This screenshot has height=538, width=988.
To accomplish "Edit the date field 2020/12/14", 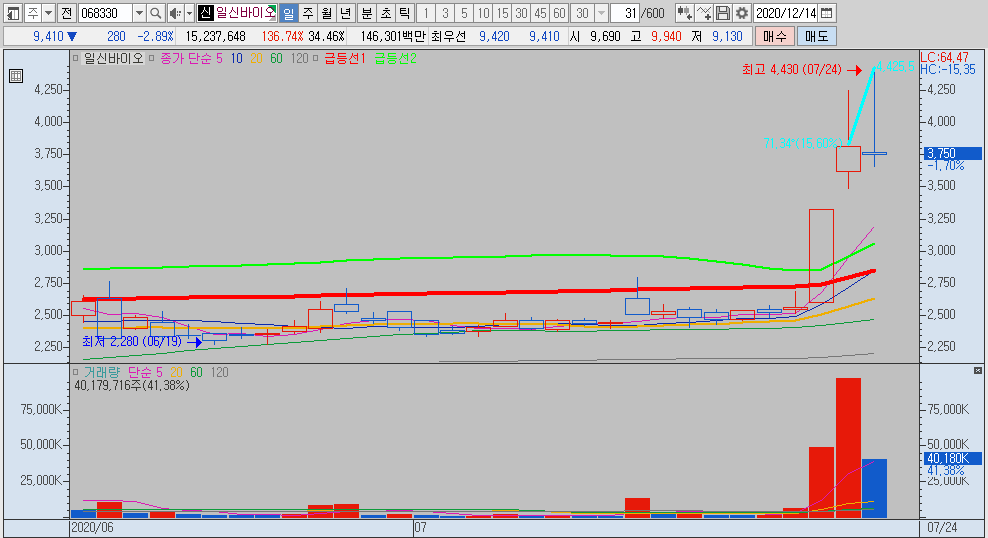I will tap(786, 13).
